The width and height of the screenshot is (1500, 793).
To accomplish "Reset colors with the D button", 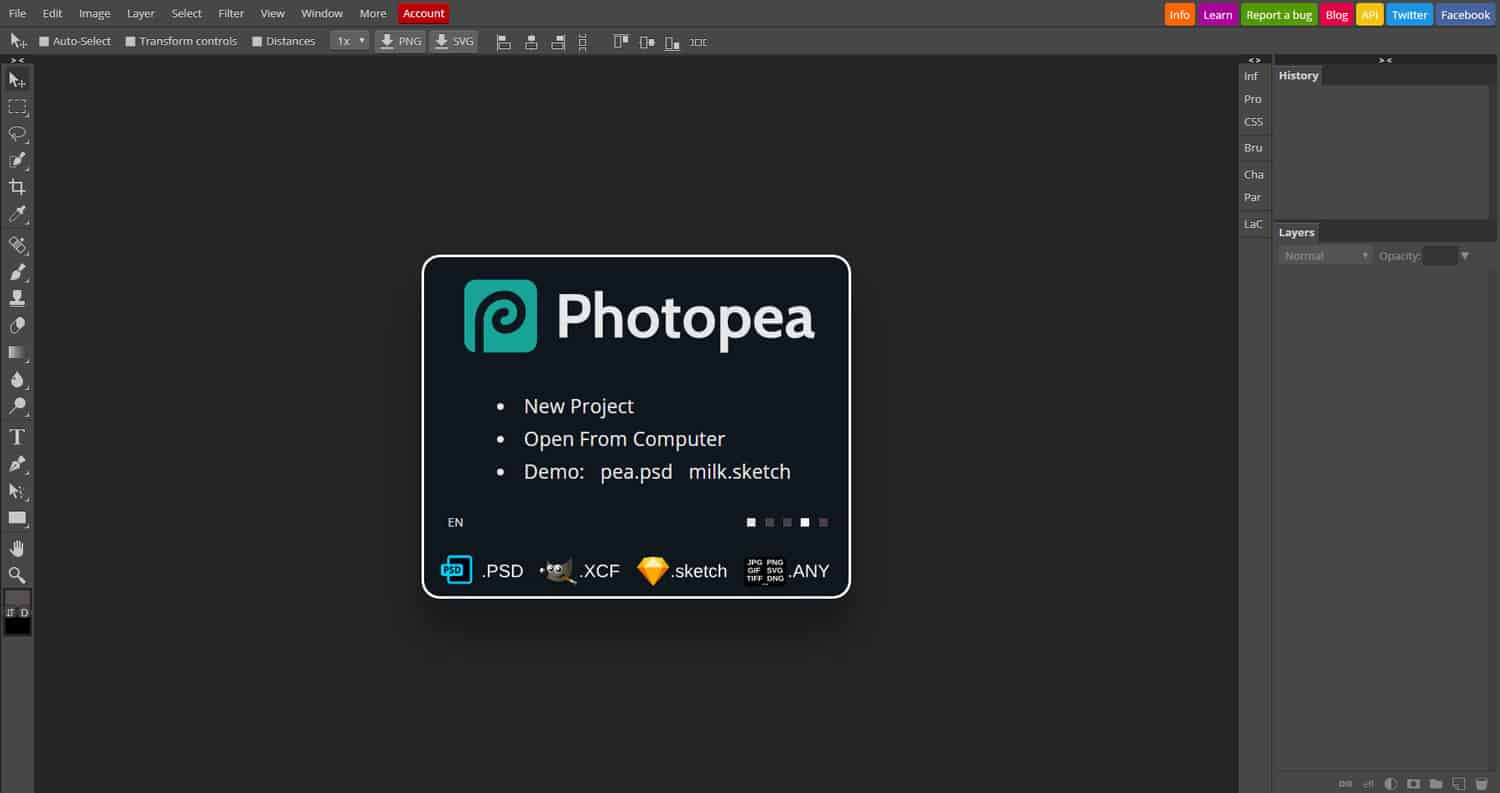I will (24, 612).
